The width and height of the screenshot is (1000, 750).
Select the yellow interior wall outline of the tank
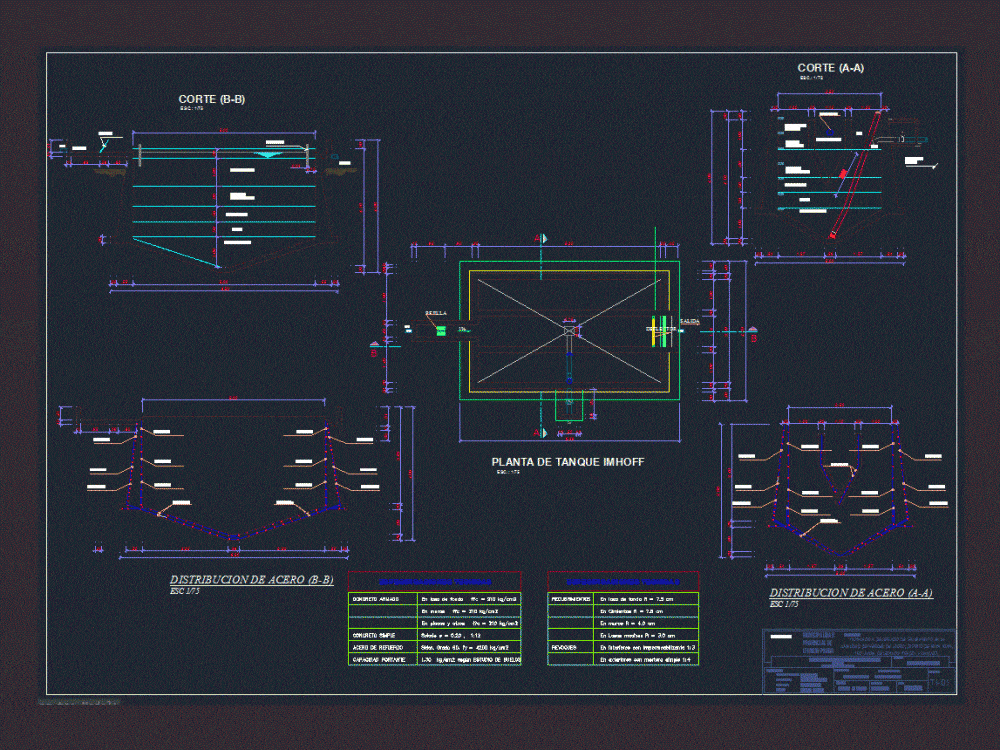click(470, 330)
